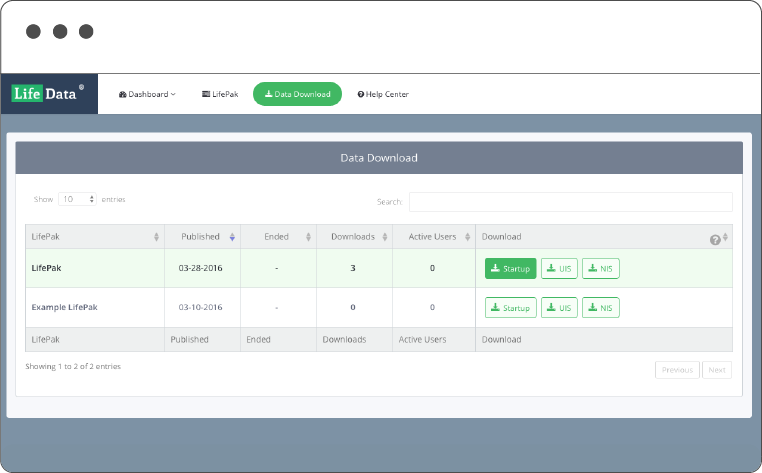This screenshot has width=762, height=473.
Task: Click the 03-28-2016 published date
Action: 200,268
